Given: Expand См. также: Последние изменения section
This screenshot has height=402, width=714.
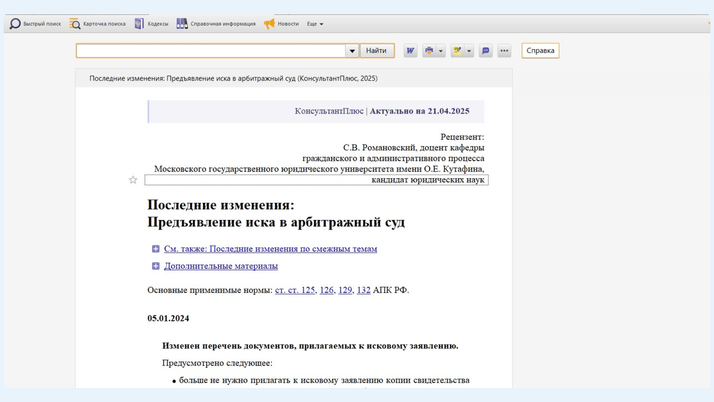Looking at the screenshot, I should click(x=156, y=249).
